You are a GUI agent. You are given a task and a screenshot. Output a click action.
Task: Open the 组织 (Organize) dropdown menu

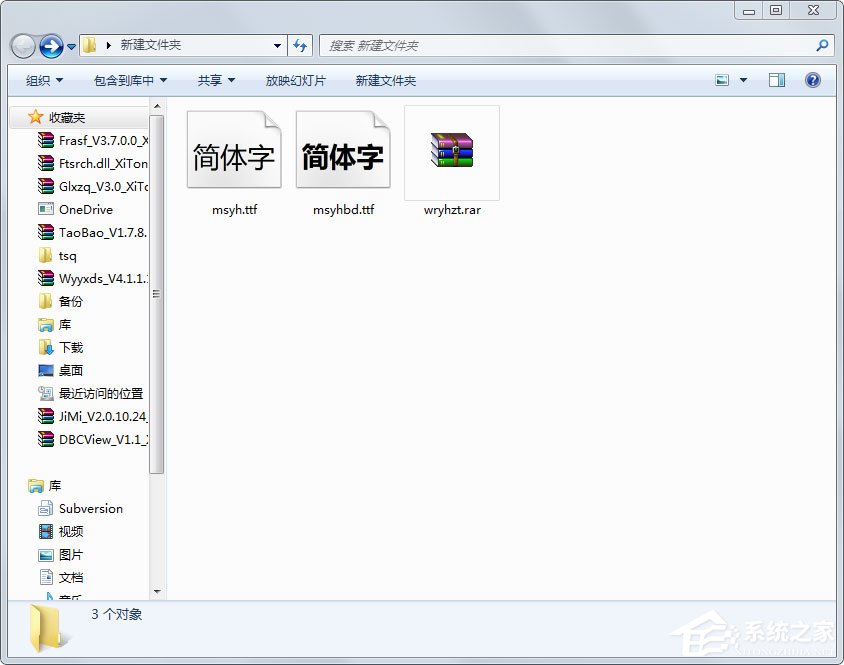coord(42,80)
